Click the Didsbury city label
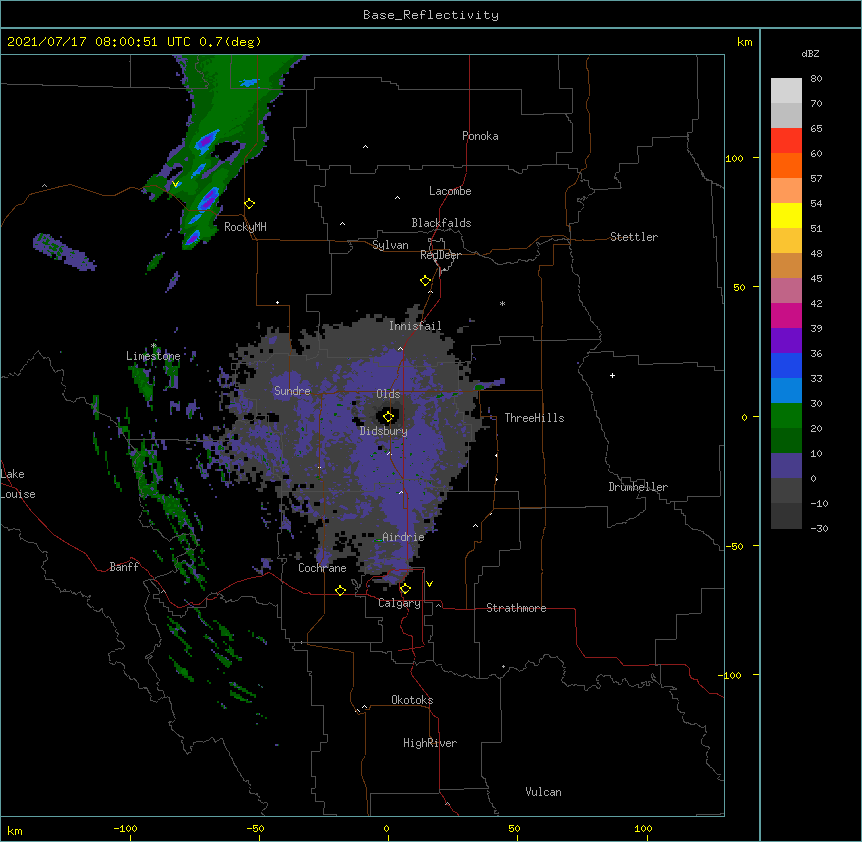Screen dimensions: 862x842 pos(383,431)
